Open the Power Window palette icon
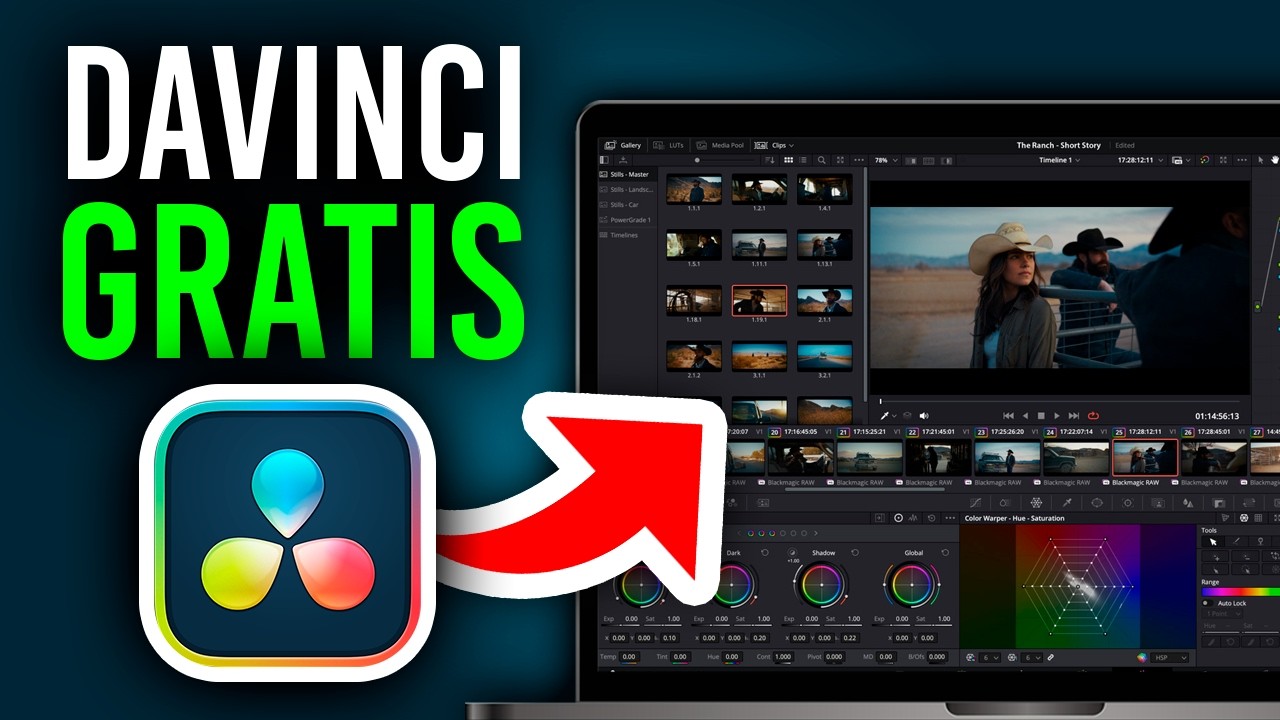This screenshot has height=720, width=1280. pyautogui.click(x=1097, y=502)
